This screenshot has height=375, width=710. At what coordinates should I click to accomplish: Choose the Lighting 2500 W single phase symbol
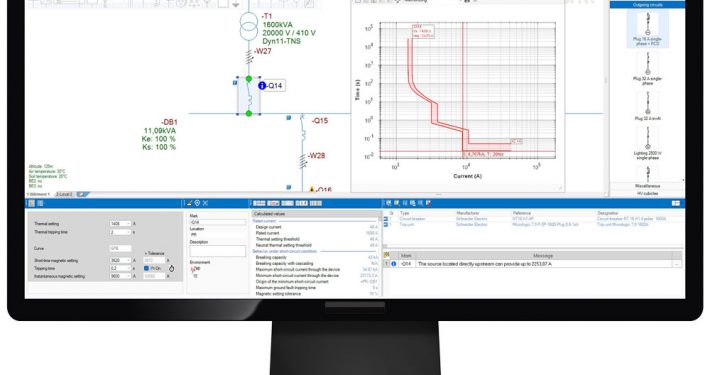coord(647,143)
